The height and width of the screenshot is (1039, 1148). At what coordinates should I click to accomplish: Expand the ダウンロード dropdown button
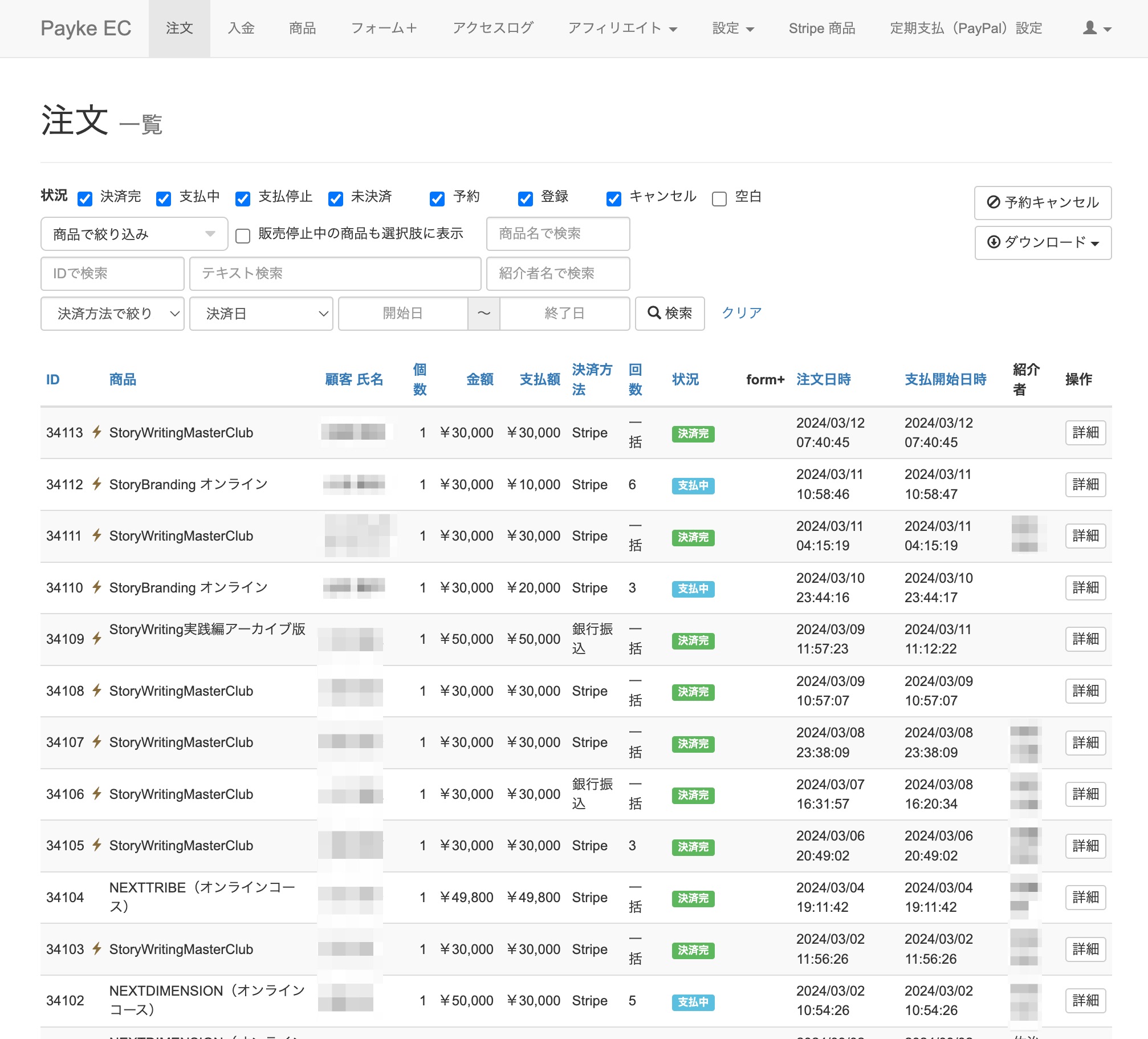1043,242
